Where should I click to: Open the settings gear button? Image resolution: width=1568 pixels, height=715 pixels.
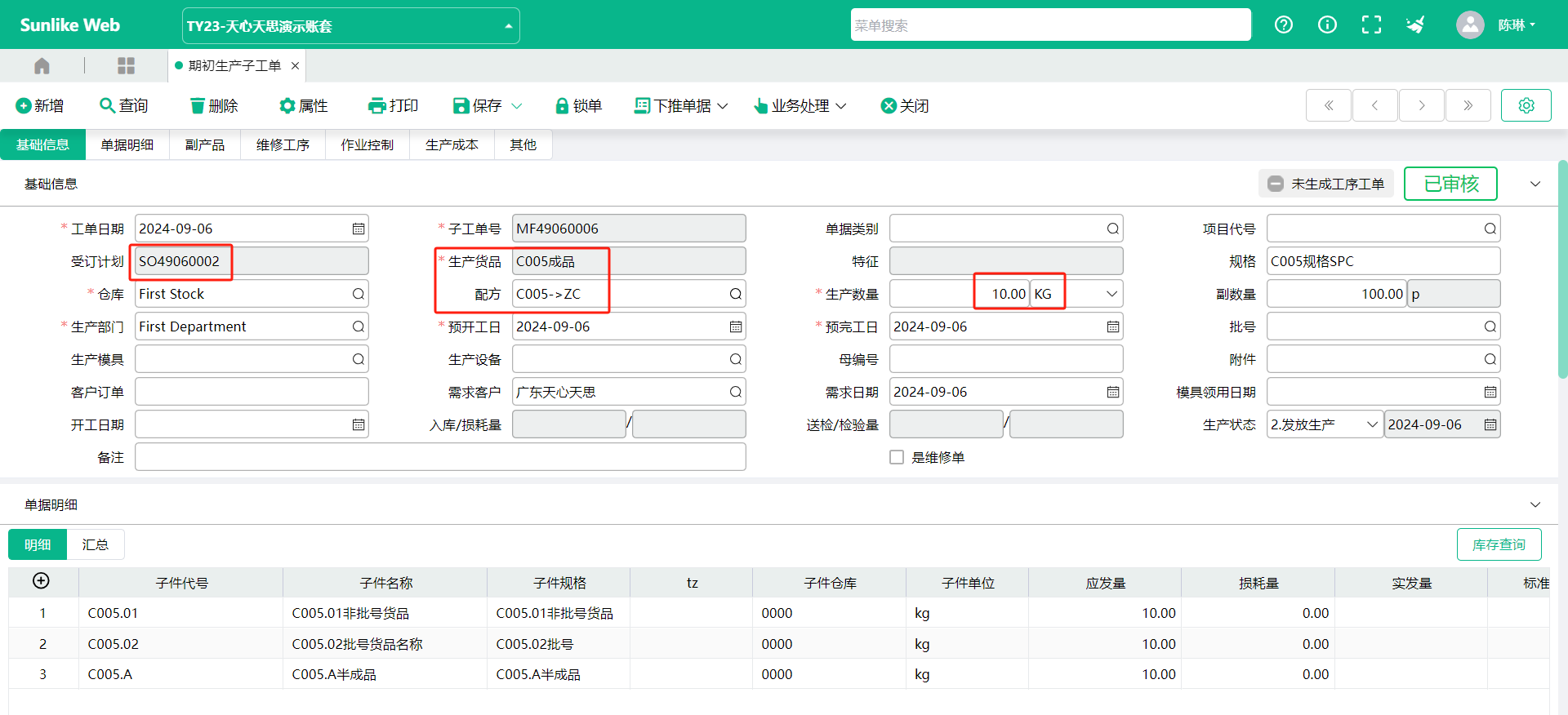1526,105
